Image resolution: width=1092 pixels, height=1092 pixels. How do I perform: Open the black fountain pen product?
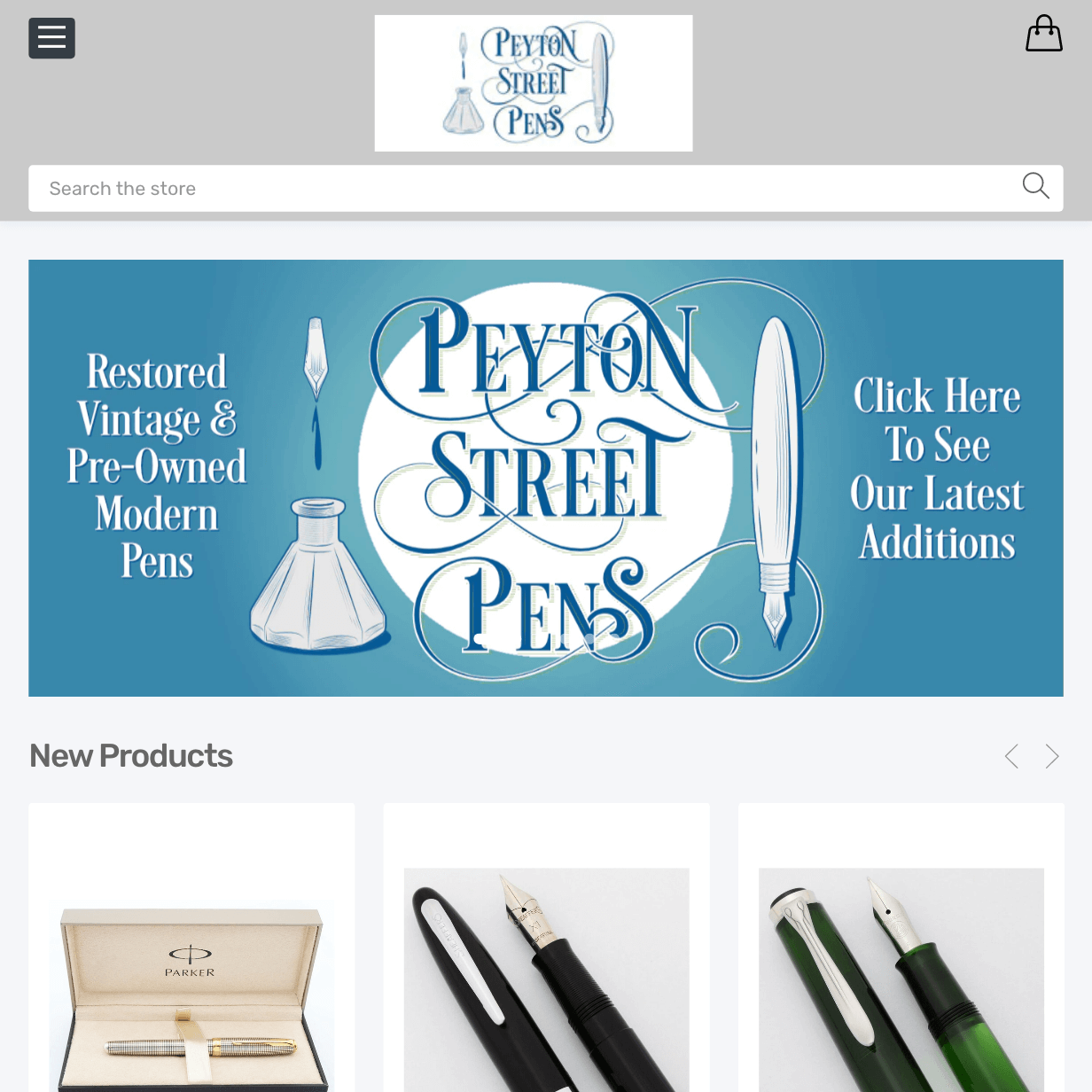(546, 949)
